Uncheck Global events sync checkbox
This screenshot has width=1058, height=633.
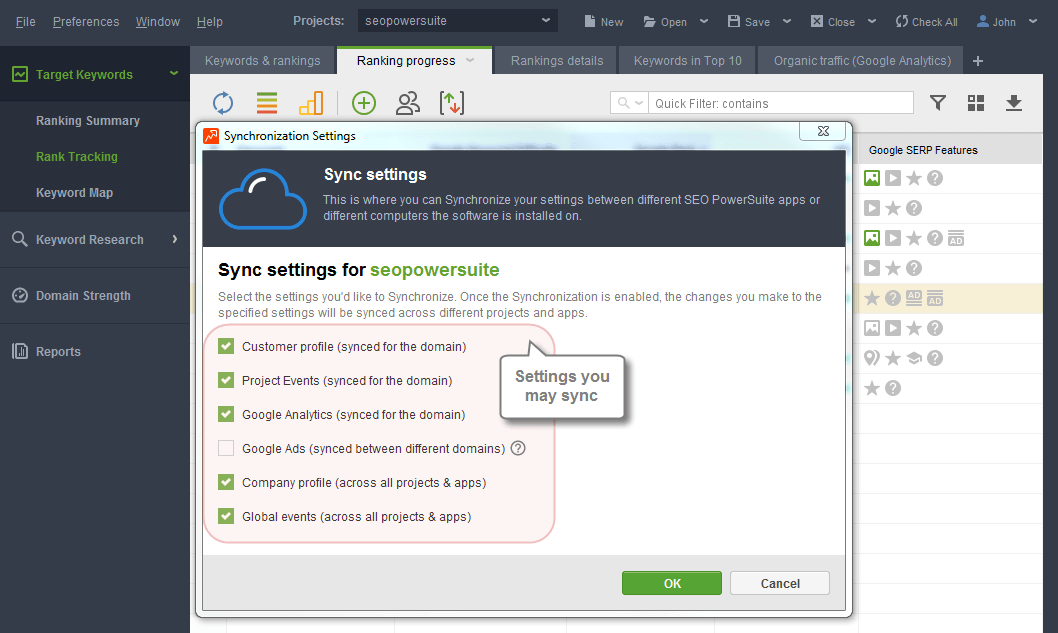(226, 516)
